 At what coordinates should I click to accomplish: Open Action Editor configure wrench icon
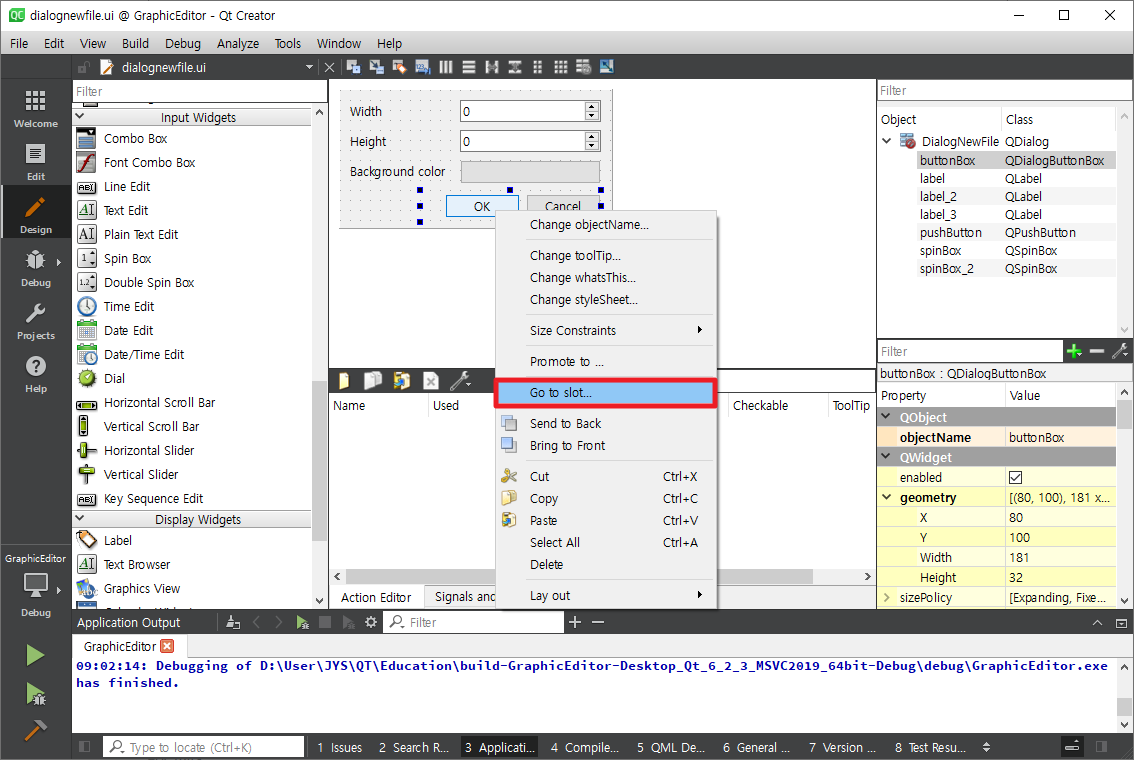(x=460, y=380)
